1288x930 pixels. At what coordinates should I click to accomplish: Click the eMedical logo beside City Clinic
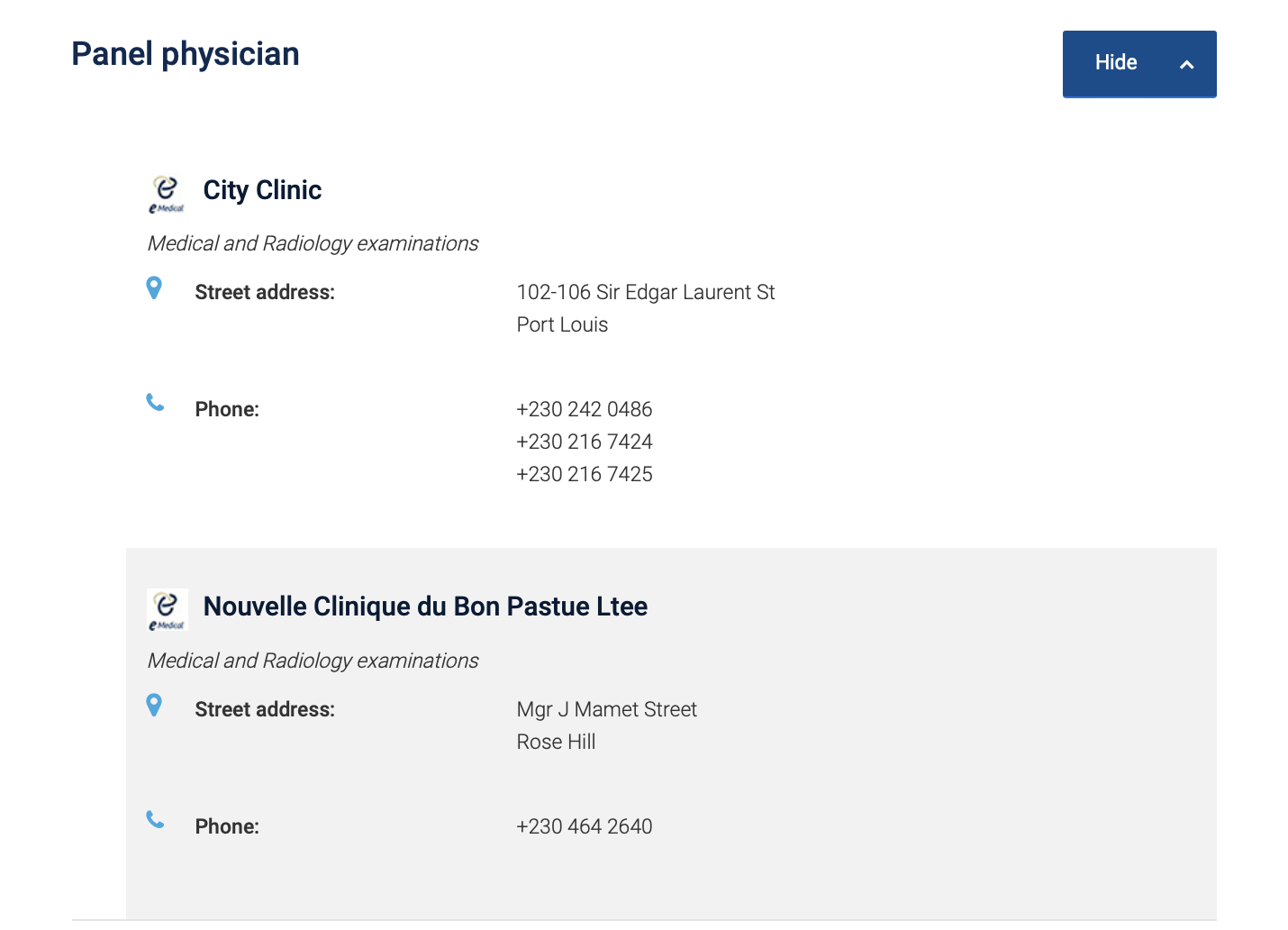(167, 194)
